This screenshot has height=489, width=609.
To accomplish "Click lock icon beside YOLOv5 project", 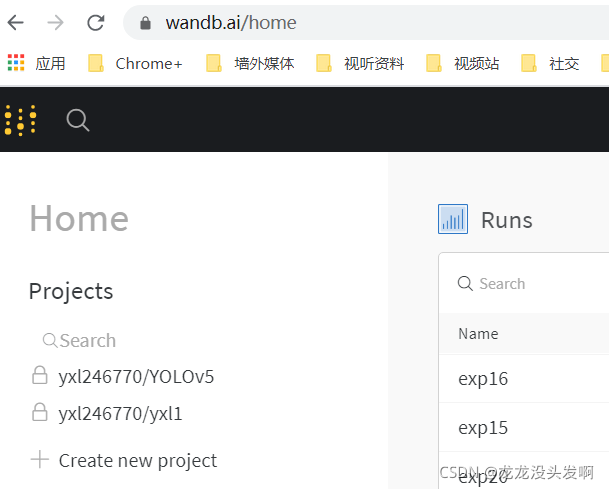I will coord(40,375).
